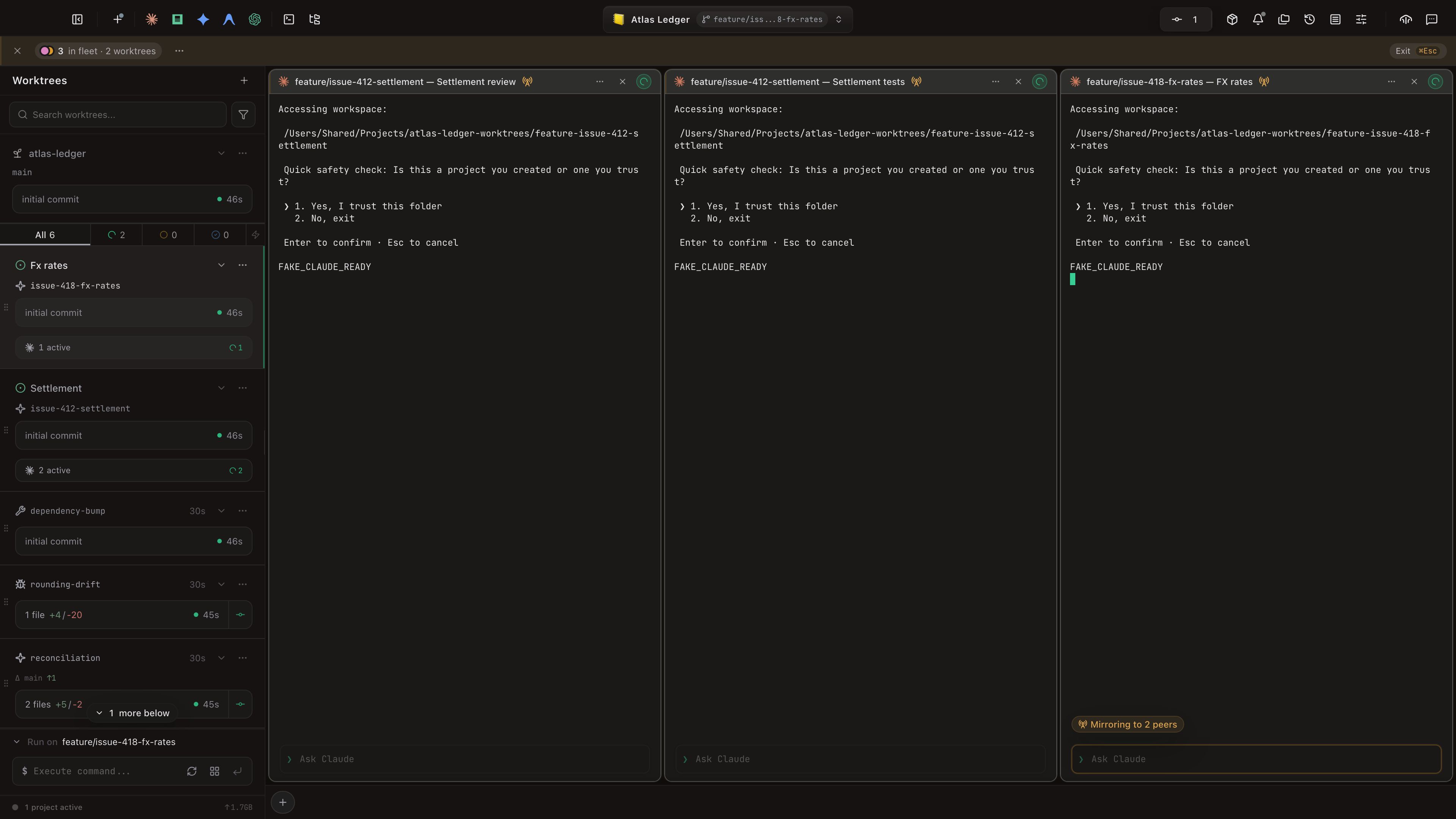This screenshot has width=1456, height=819.
Task: Launch the green square agent icon
Action: point(177,19)
